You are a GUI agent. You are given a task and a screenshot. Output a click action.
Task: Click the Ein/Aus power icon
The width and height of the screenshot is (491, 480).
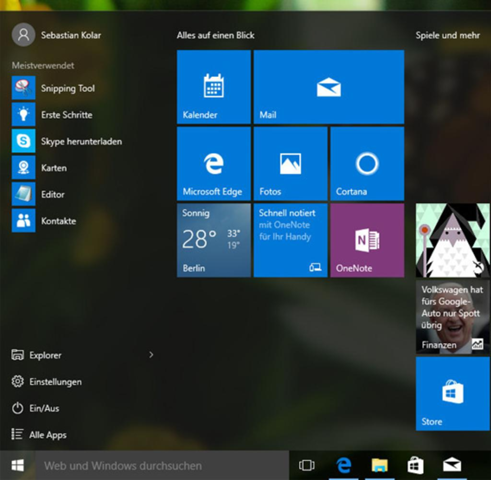click(x=17, y=408)
